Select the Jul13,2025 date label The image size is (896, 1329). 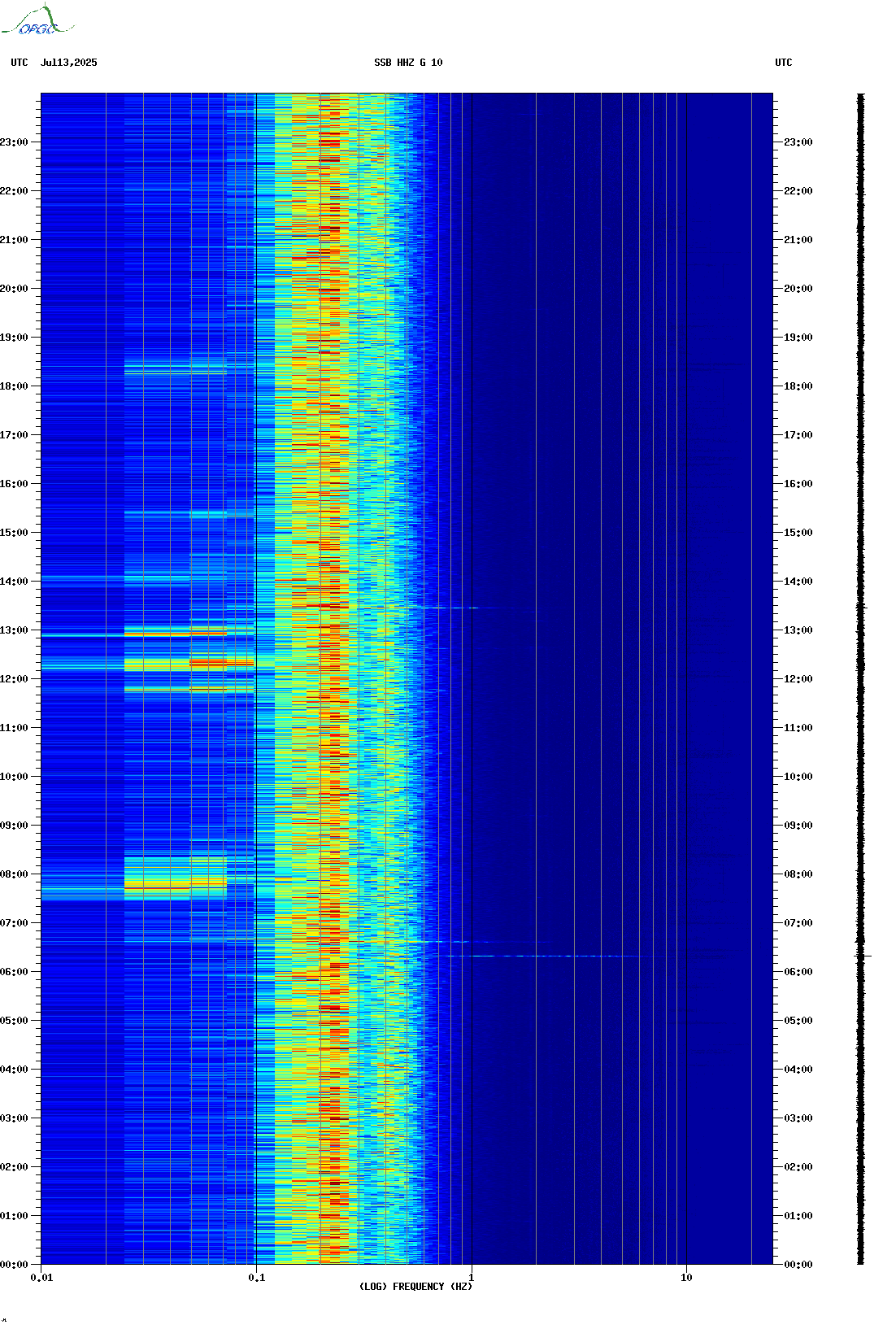coord(68,63)
